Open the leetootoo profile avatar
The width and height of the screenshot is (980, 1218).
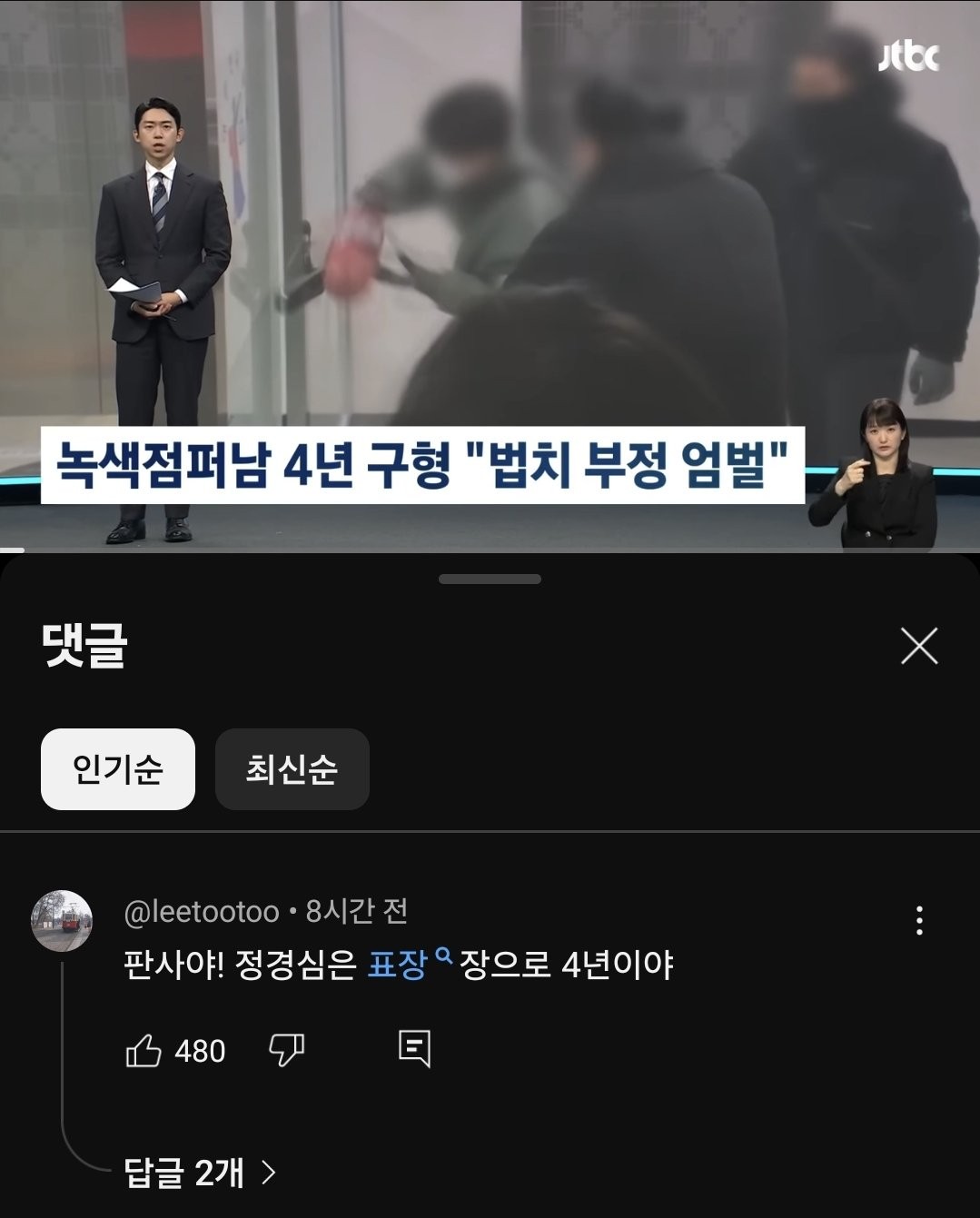[x=62, y=921]
